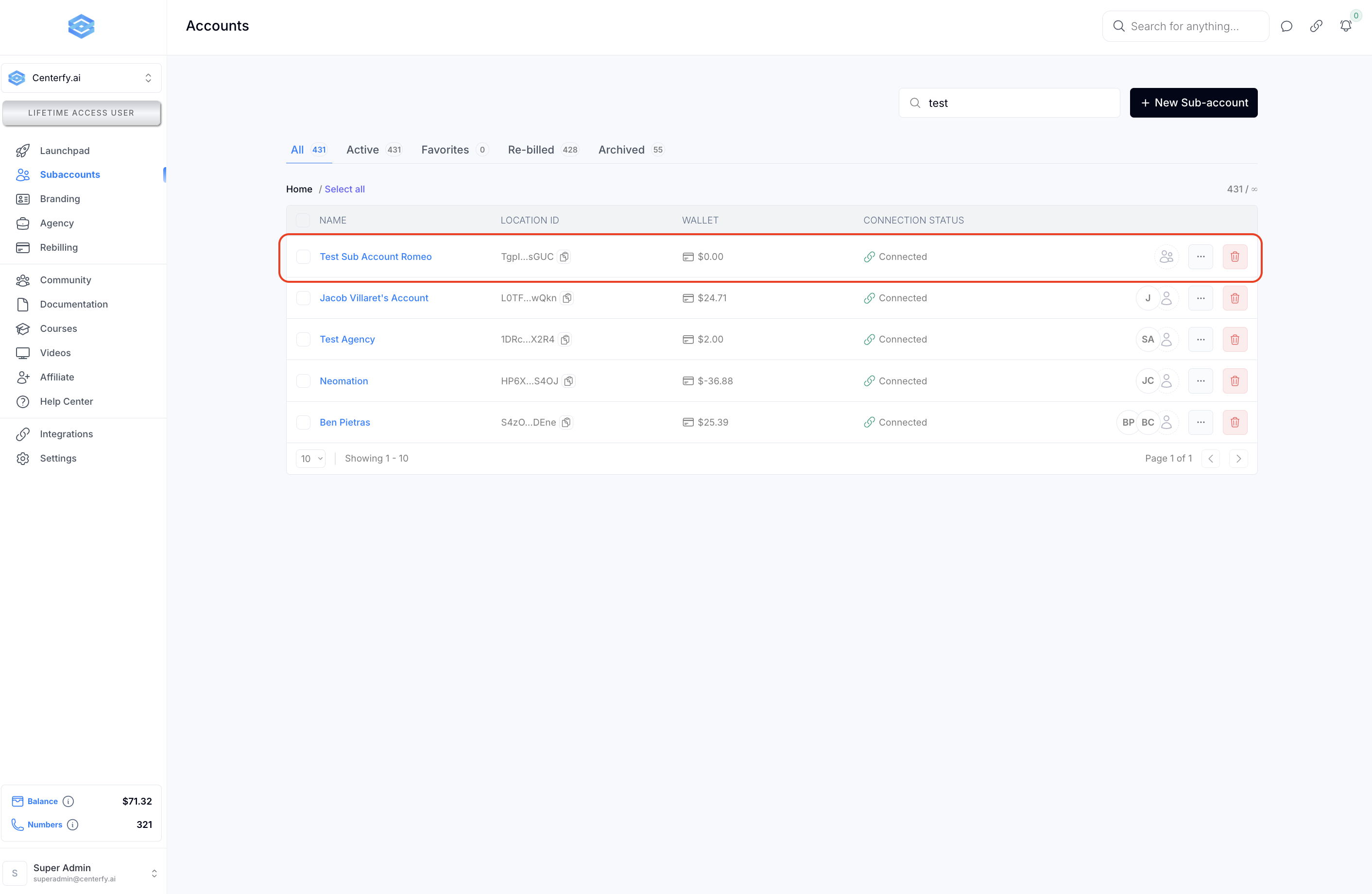The height and width of the screenshot is (894, 1372).
Task: Toggle the header select-all checkbox
Action: (x=303, y=220)
